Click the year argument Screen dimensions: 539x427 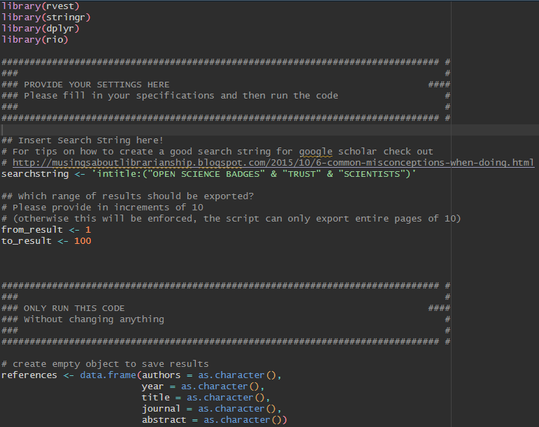pos(153,386)
